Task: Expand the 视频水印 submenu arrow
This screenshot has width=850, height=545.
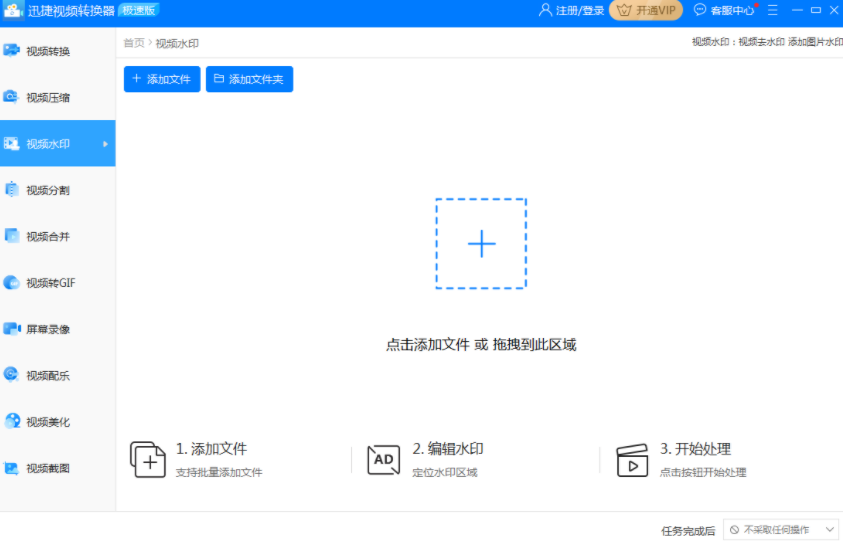Action: click(105, 144)
